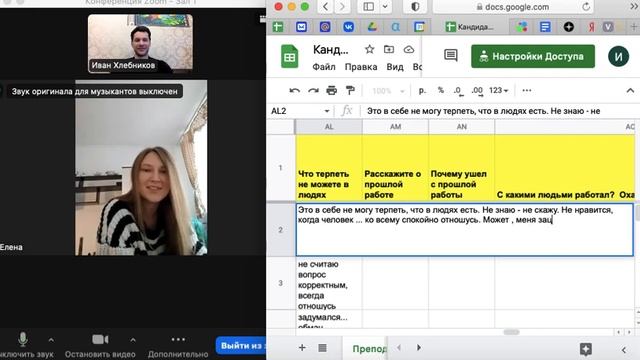The width and height of the screenshot is (640, 360).
Task: Select Елена's video tile
Action: (141, 168)
